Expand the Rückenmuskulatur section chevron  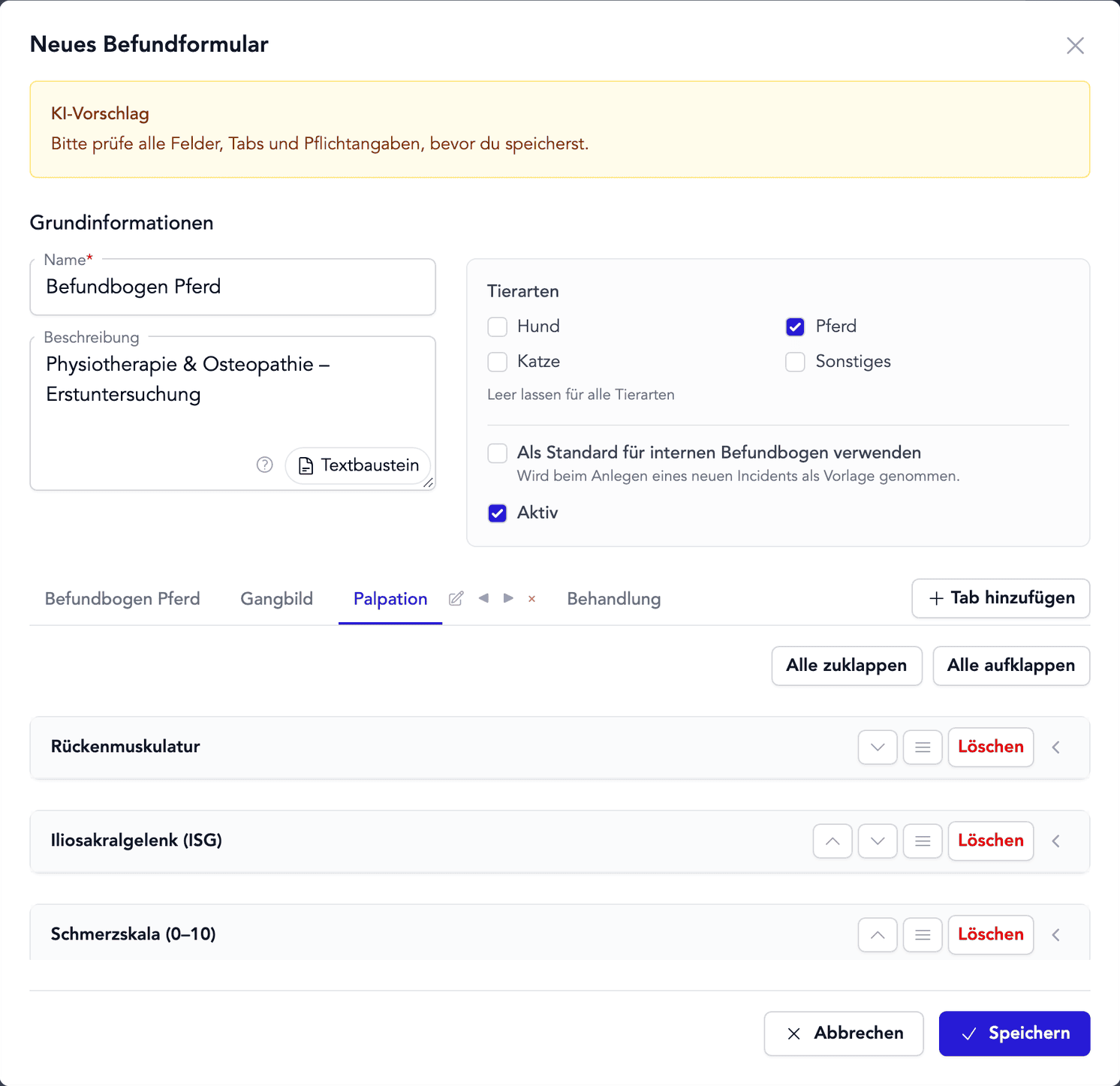tap(1056, 747)
